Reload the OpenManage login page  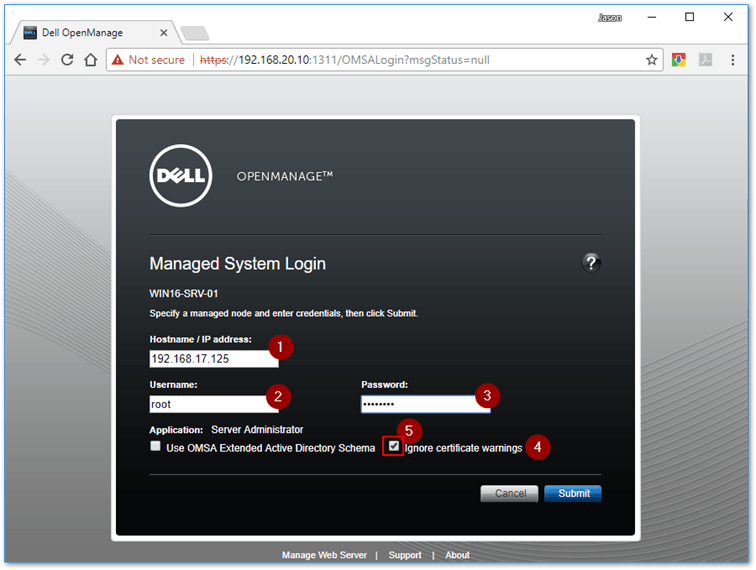click(x=67, y=60)
